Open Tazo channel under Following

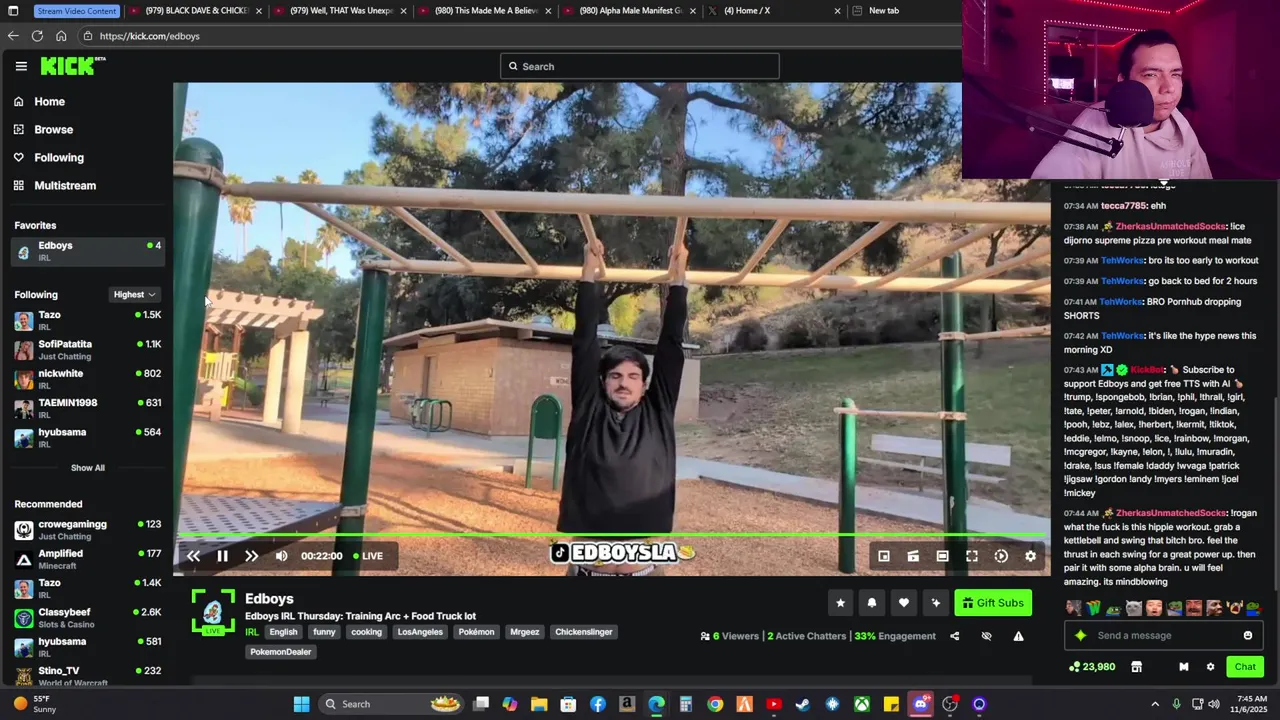click(87, 320)
